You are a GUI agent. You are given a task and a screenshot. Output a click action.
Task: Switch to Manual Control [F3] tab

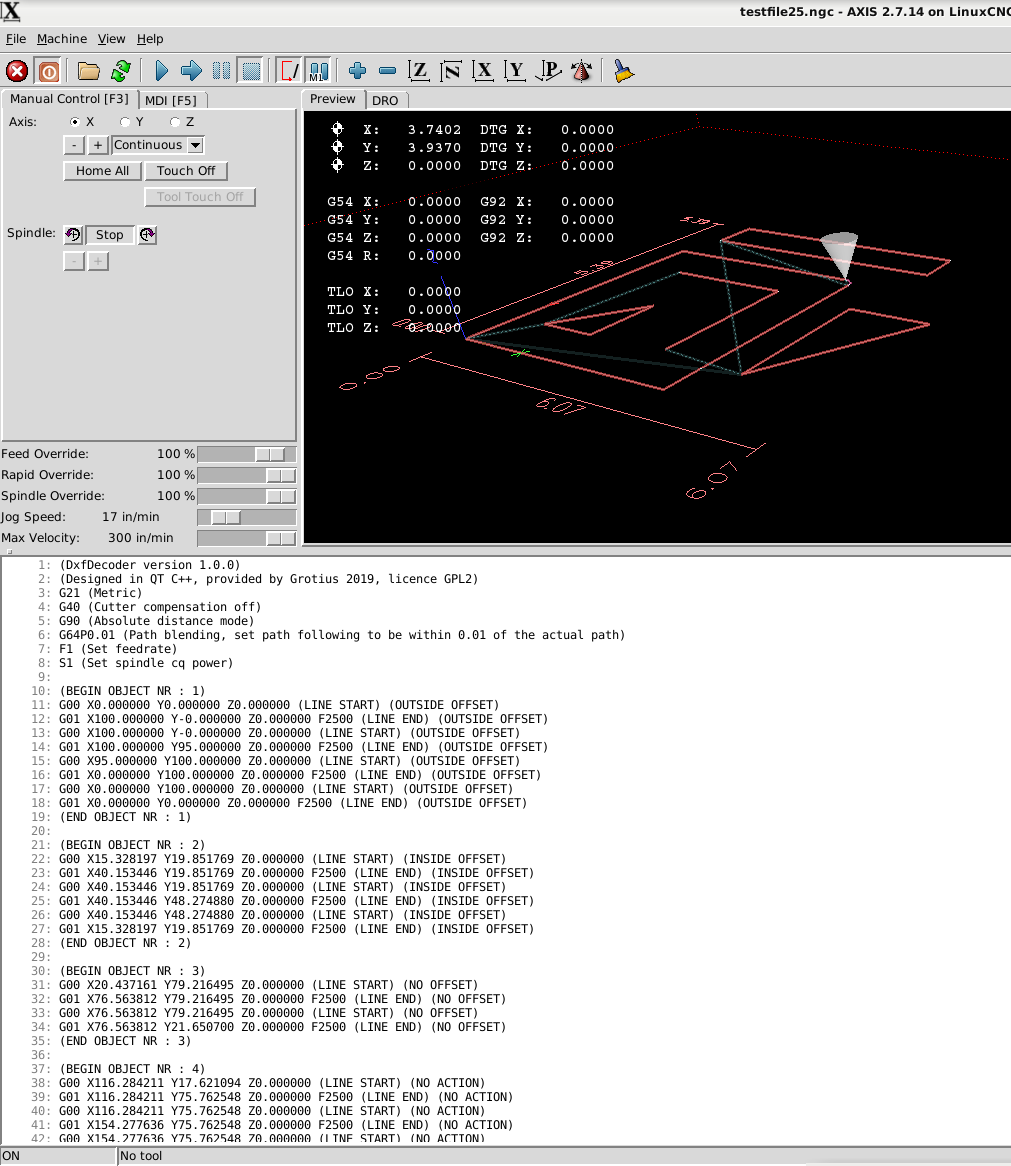pyautogui.click(x=69, y=99)
